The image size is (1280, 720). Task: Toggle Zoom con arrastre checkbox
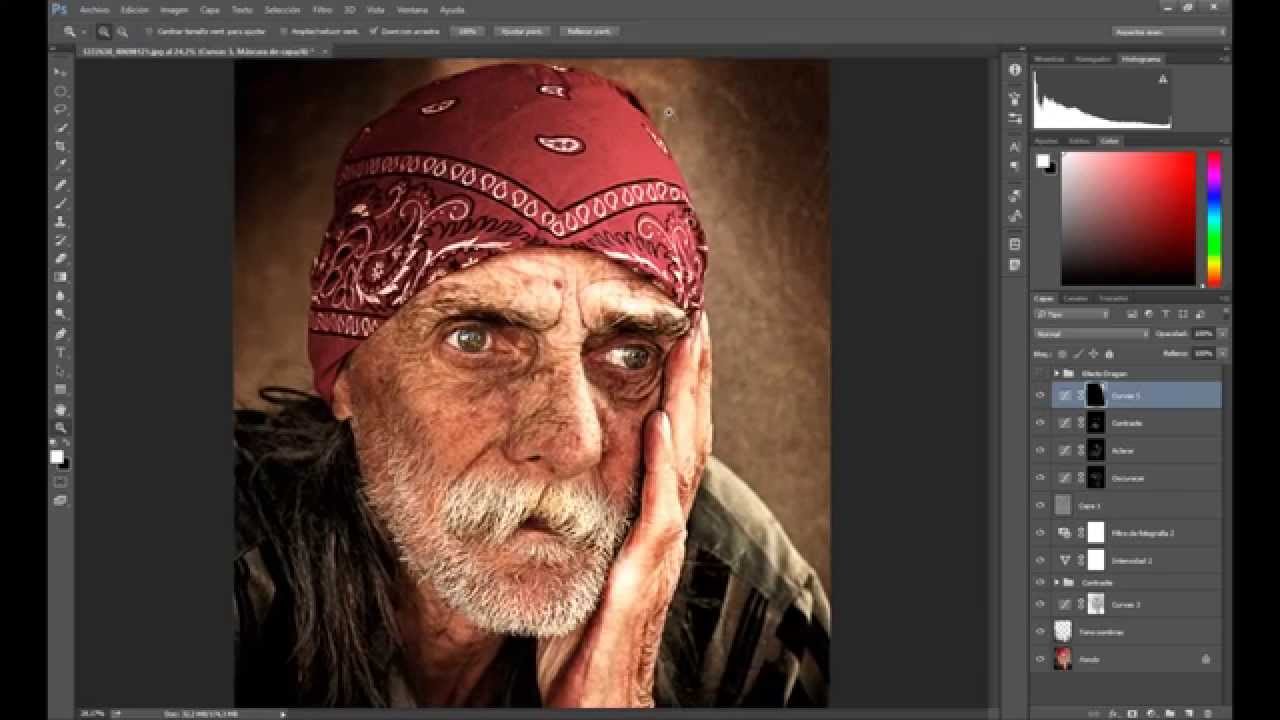coord(373,31)
